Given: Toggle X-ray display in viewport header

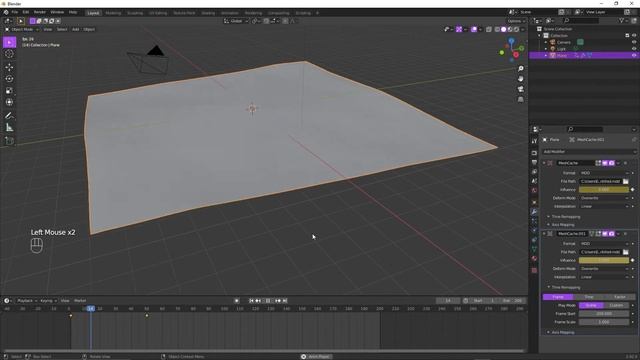Looking at the screenshot, I should (x=489, y=29).
